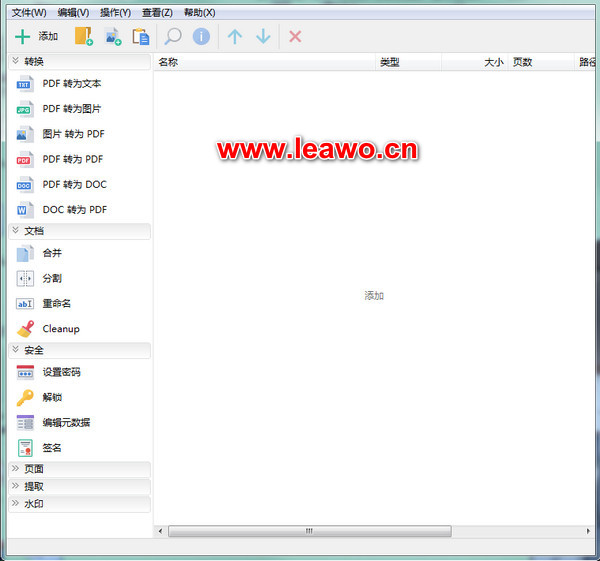Click the Cleanup brush icon
The height and width of the screenshot is (561, 600).
[x=25, y=329]
